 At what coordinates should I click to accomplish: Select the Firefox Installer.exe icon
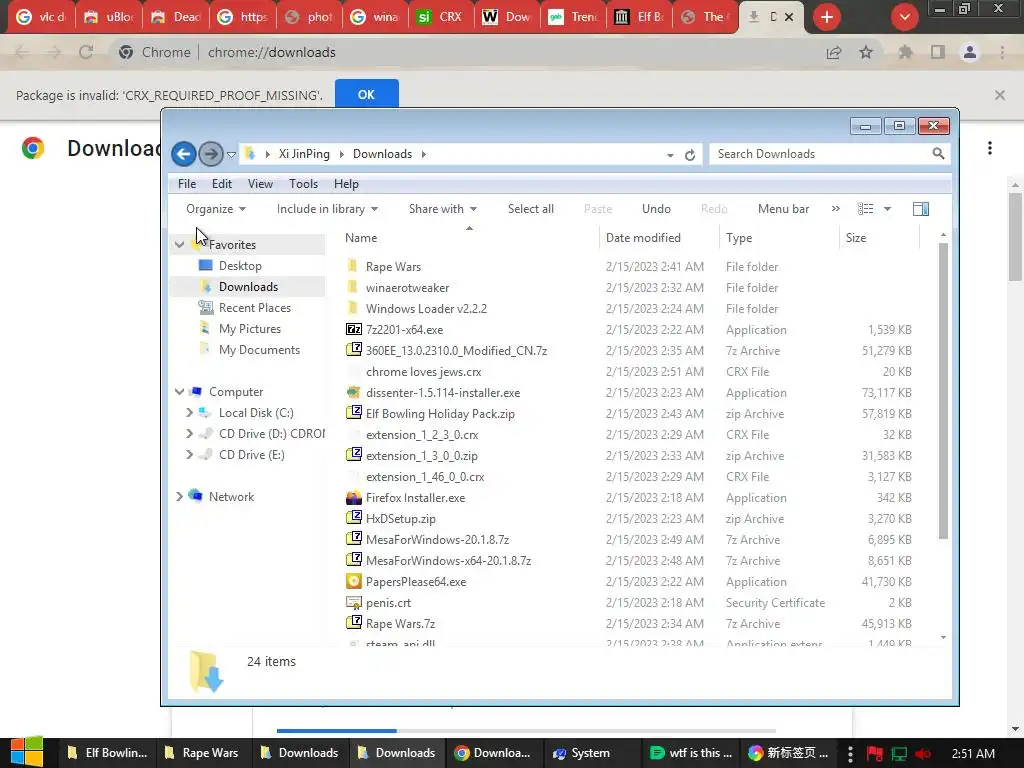tap(353, 498)
